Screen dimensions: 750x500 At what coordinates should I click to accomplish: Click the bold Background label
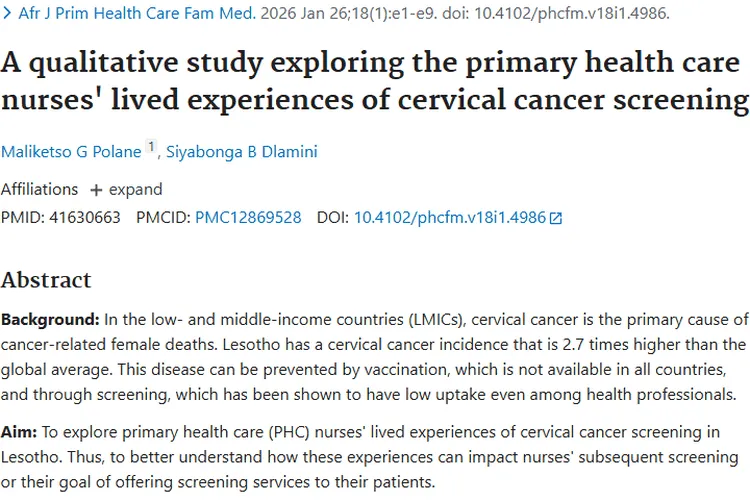tap(50, 320)
